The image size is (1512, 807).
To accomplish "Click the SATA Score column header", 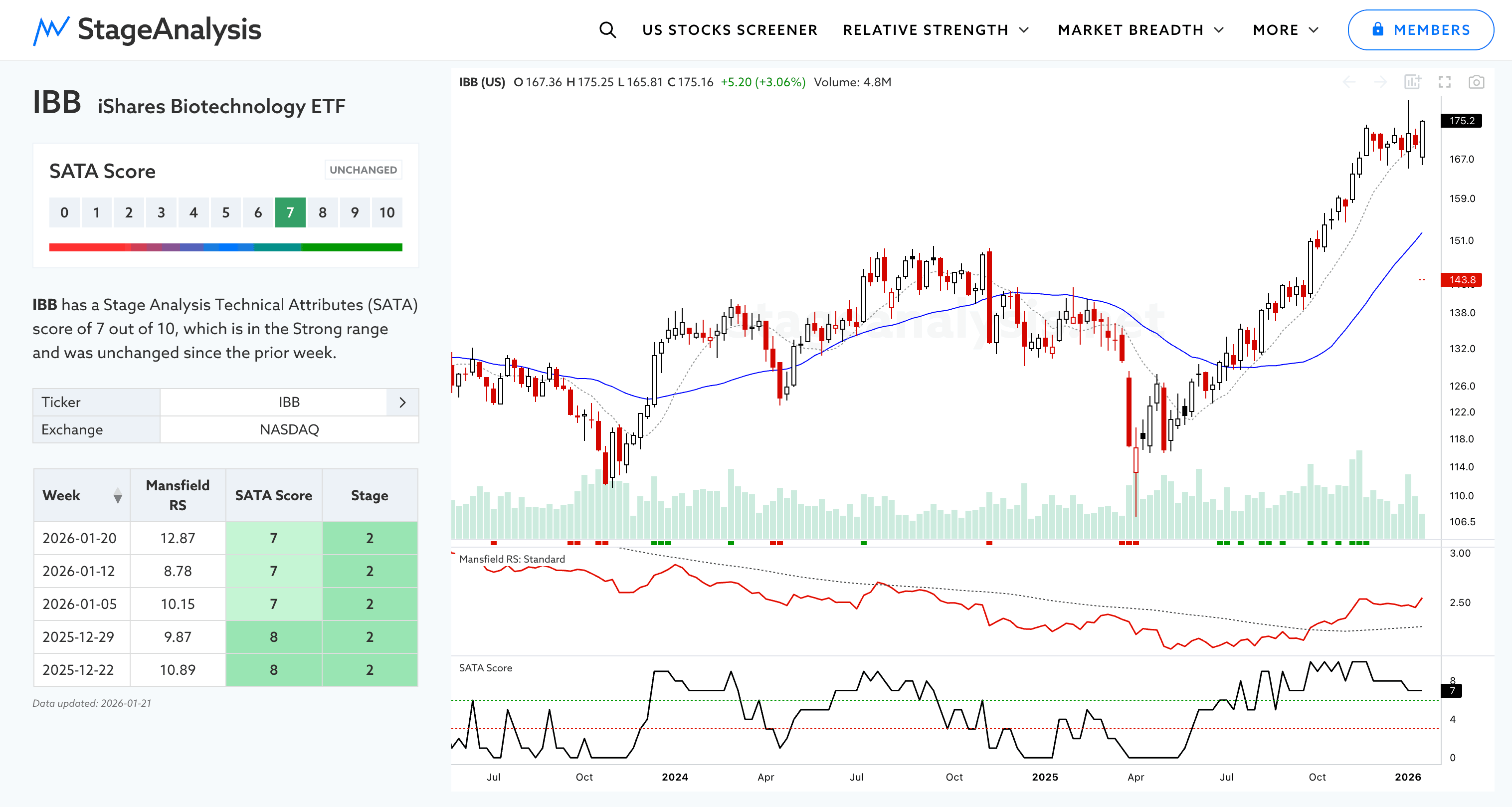I will pos(273,496).
